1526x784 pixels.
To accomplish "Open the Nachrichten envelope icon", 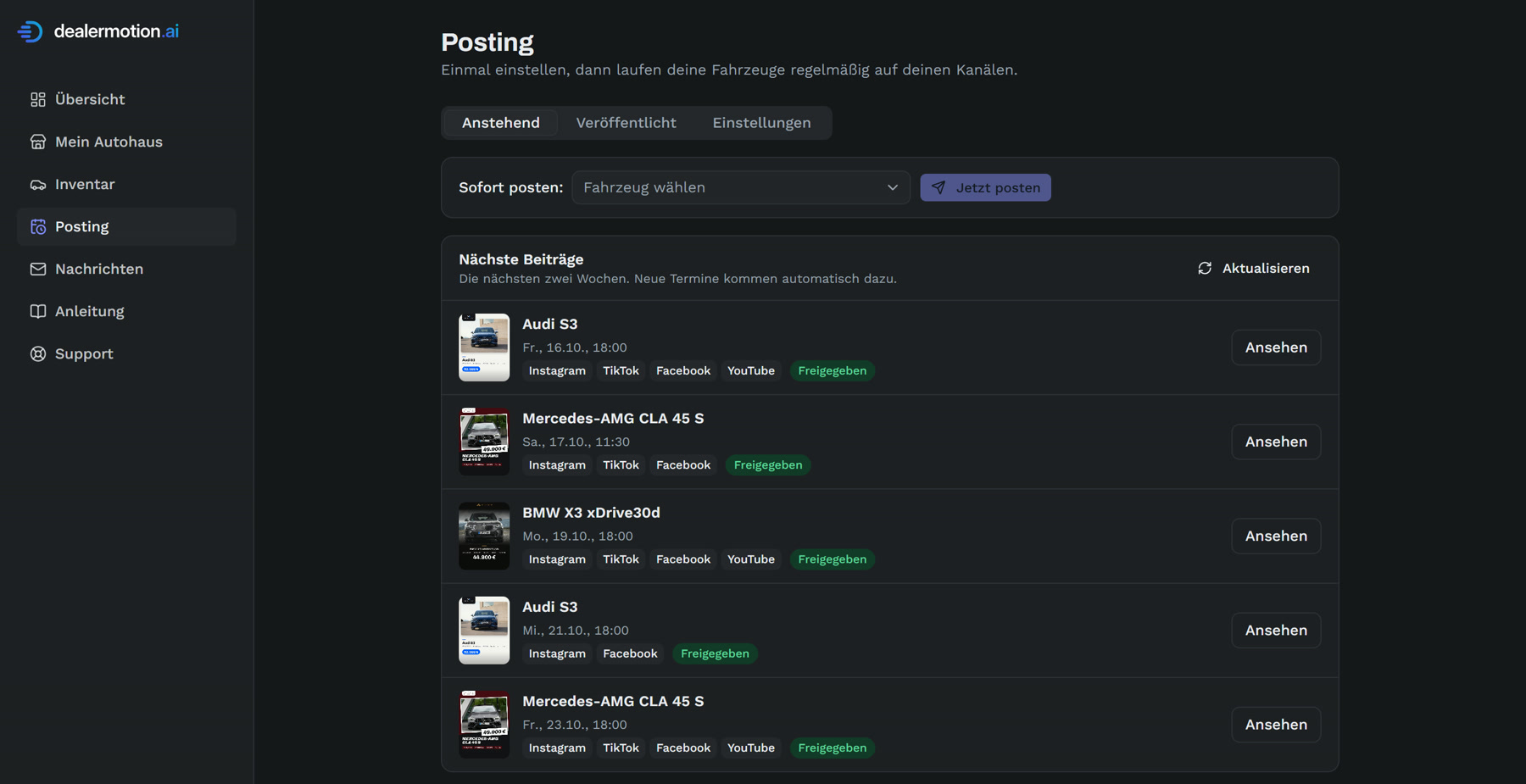I will 38,269.
